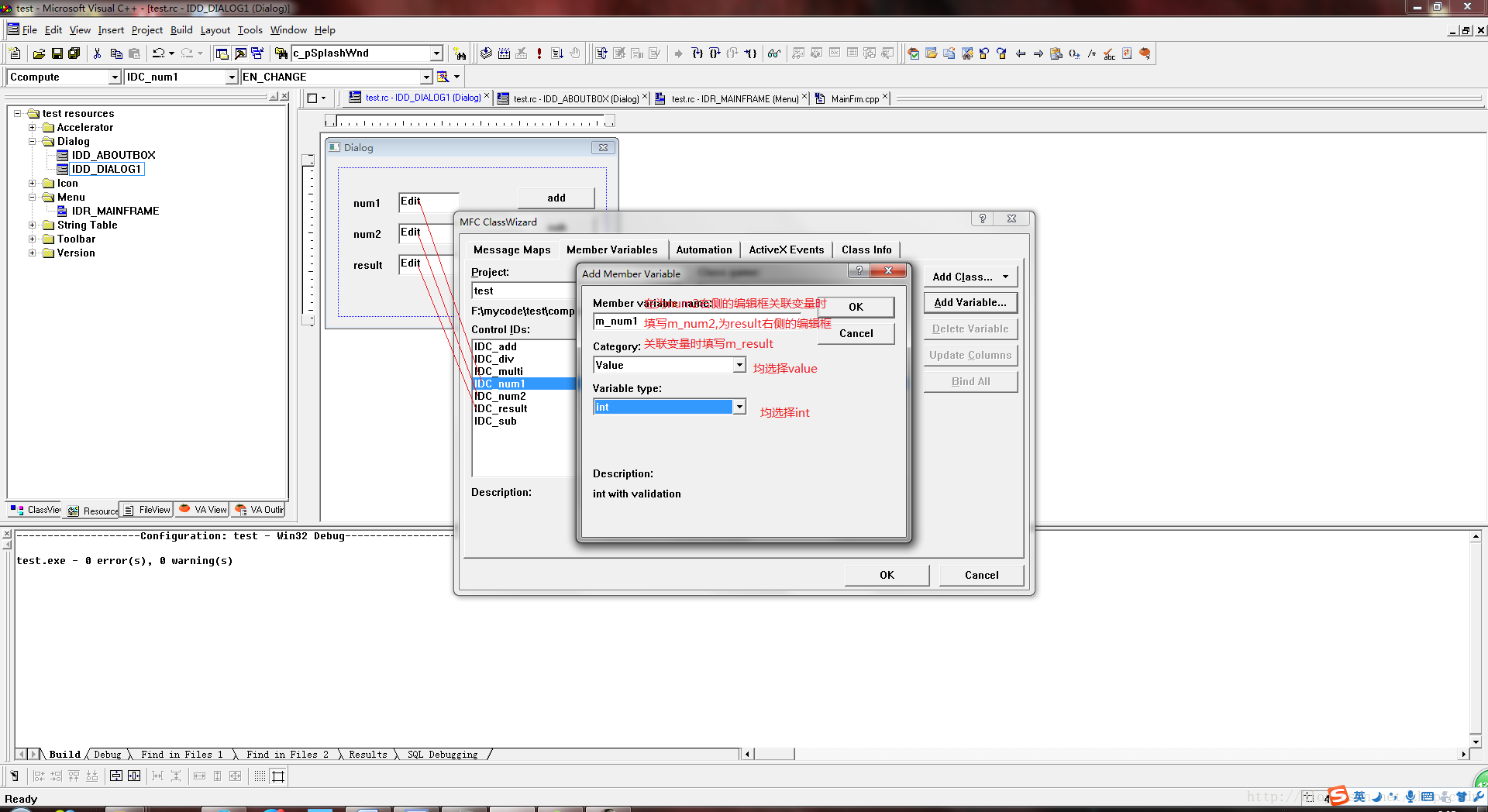Image resolution: width=1488 pixels, height=812 pixels.
Task: Click the Add Variable... button
Action: 970,303
